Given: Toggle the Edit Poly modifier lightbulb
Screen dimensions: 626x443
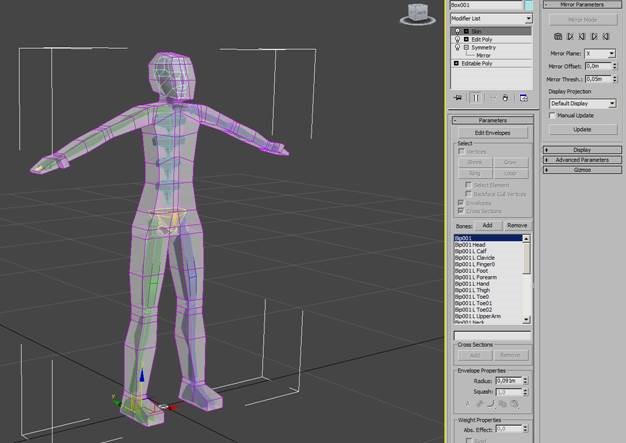Looking at the screenshot, I should coord(456,39).
